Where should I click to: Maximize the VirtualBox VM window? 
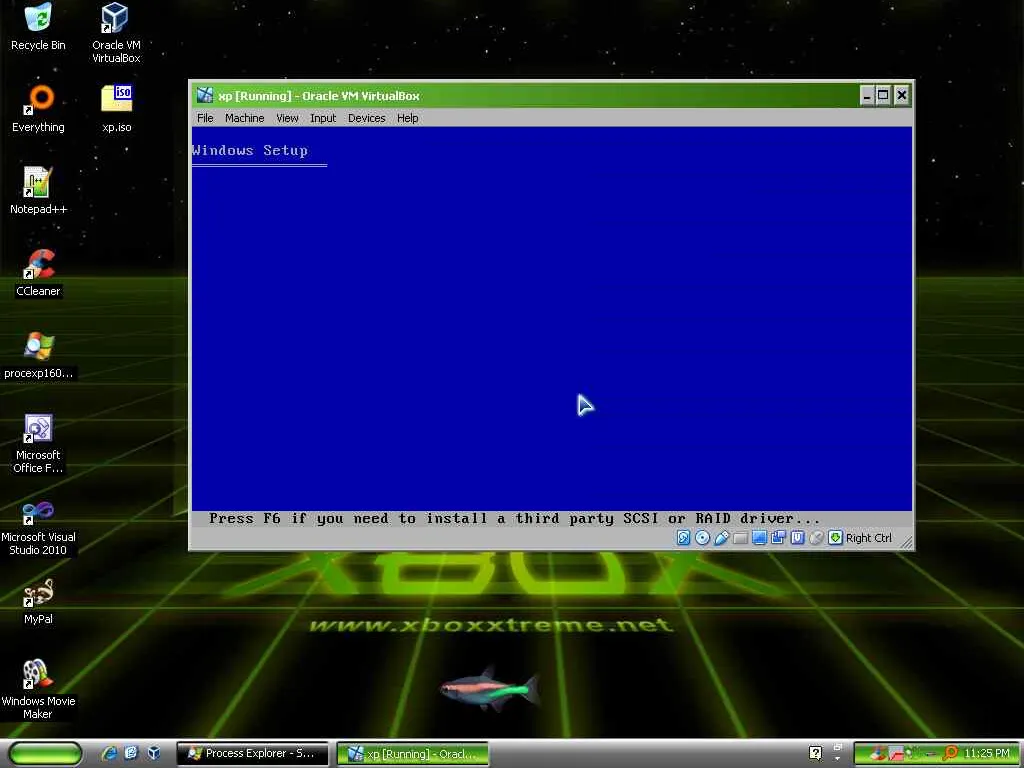(883, 95)
